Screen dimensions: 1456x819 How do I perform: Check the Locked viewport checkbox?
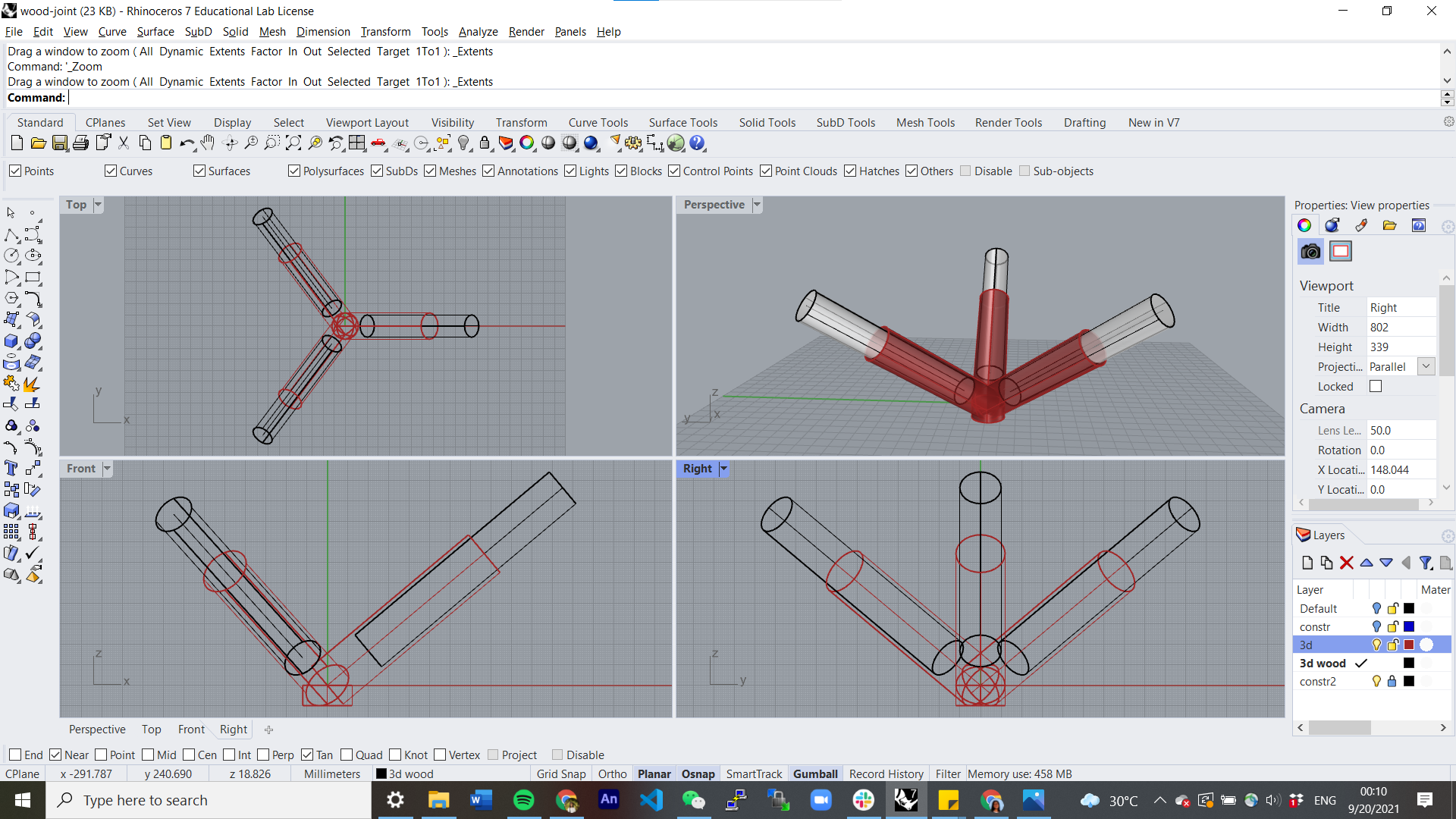(x=1376, y=387)
